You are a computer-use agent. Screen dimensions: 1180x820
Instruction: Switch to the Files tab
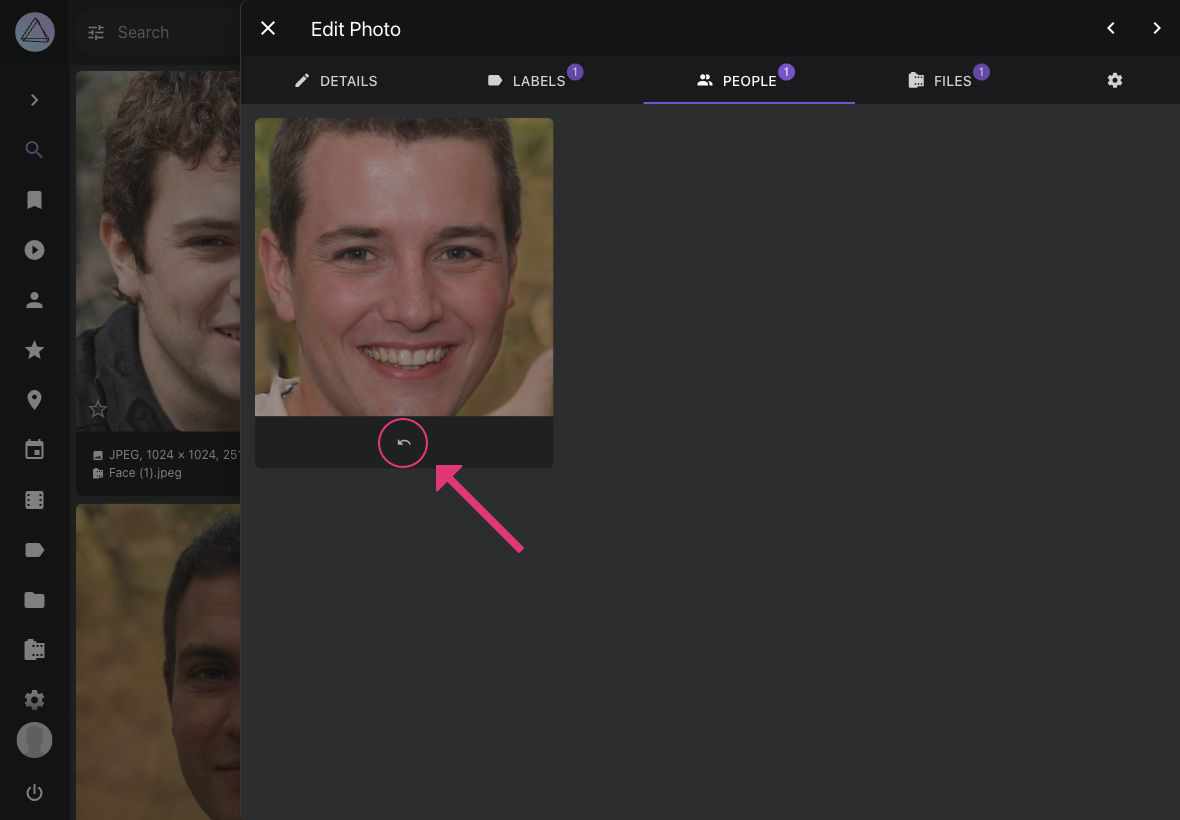point(946,80)
